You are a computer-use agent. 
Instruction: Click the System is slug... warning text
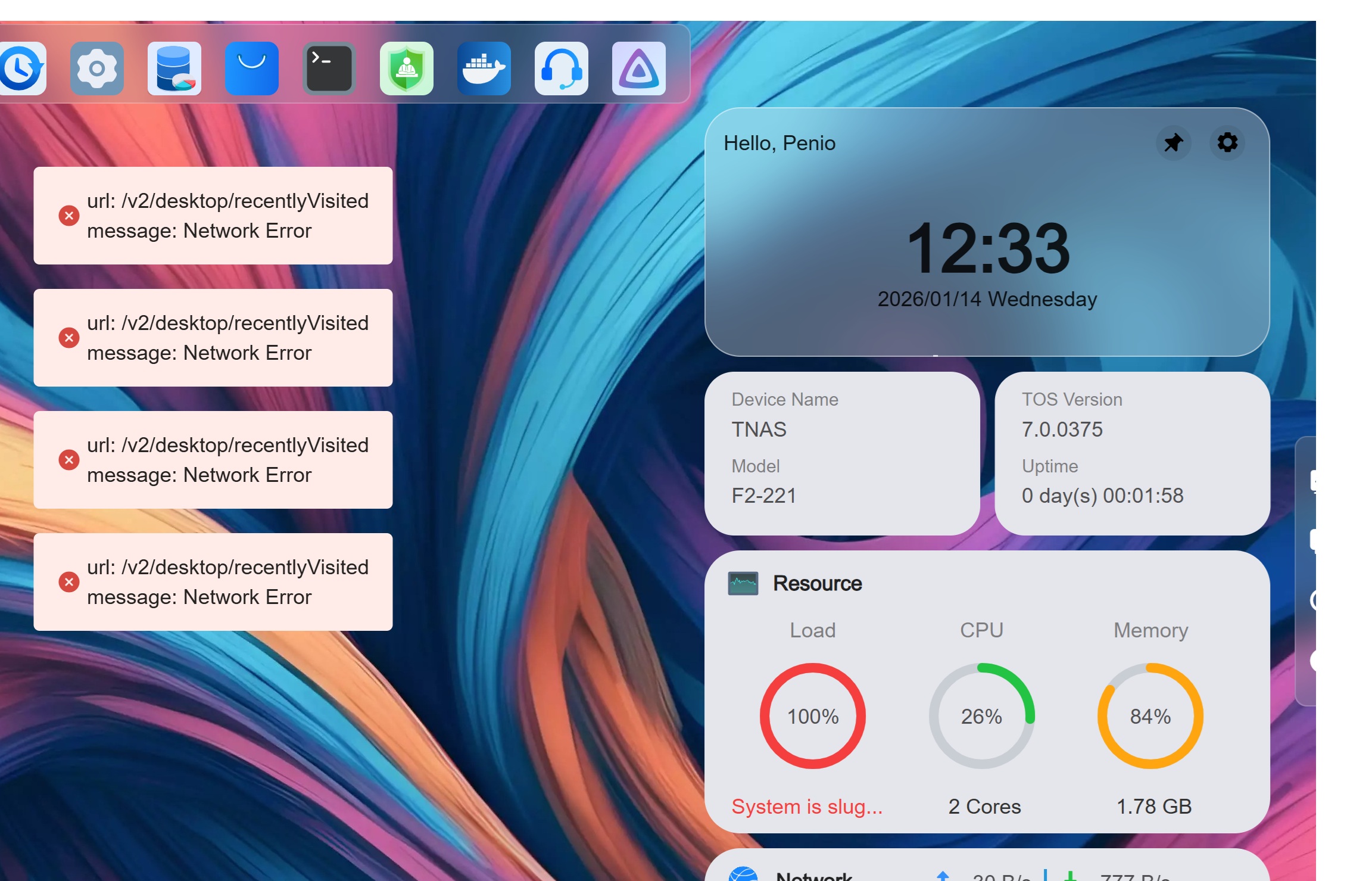pyautogui.click(x=807, y=807)
